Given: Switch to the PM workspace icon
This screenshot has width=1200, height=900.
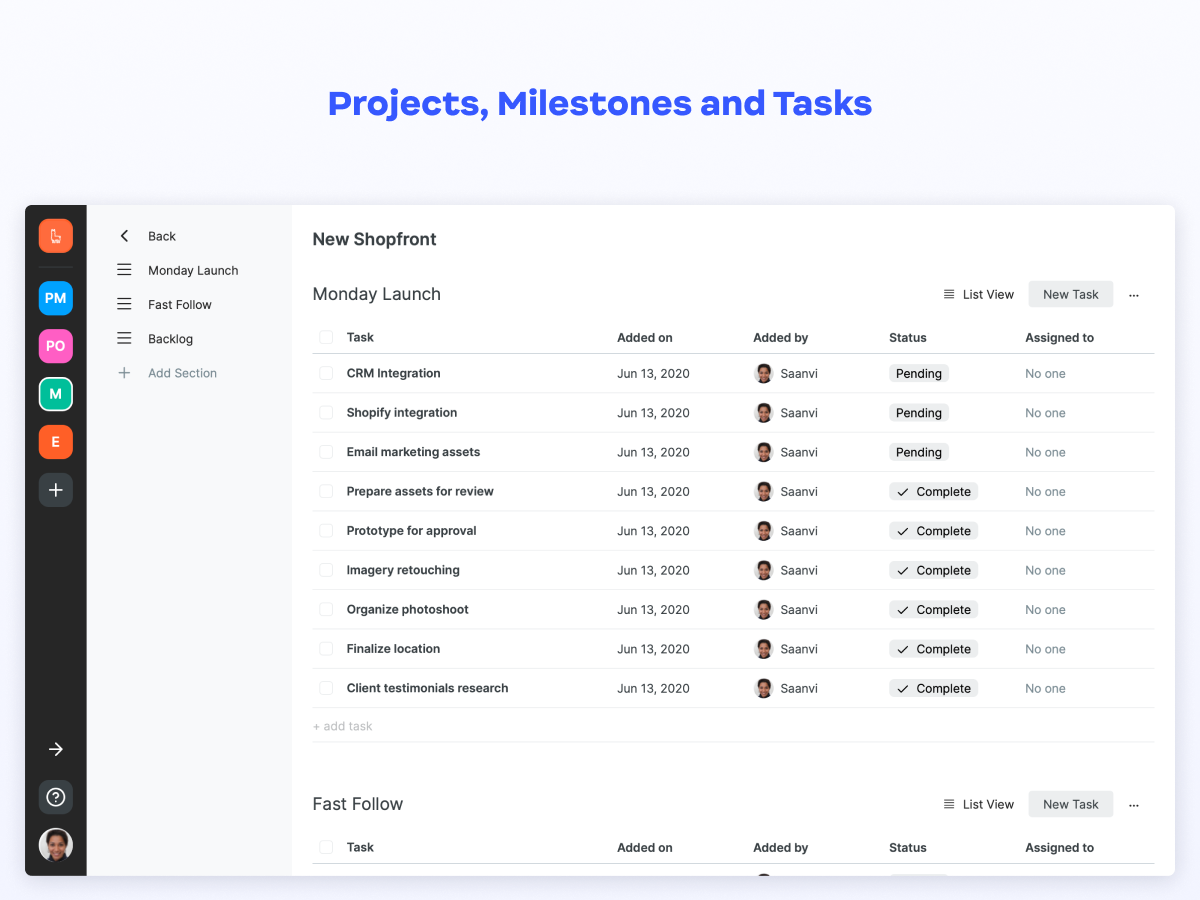Looking at the screenshot, I should click(x=56, y=298).
